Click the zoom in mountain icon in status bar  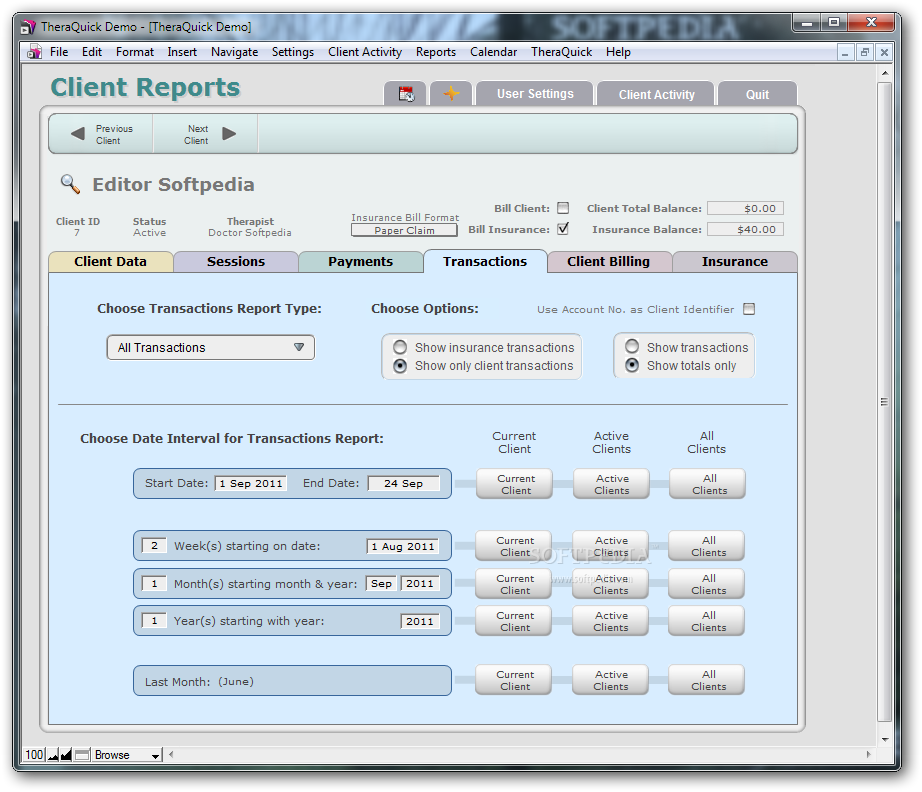pyautogui.click(x=66, y=754)
